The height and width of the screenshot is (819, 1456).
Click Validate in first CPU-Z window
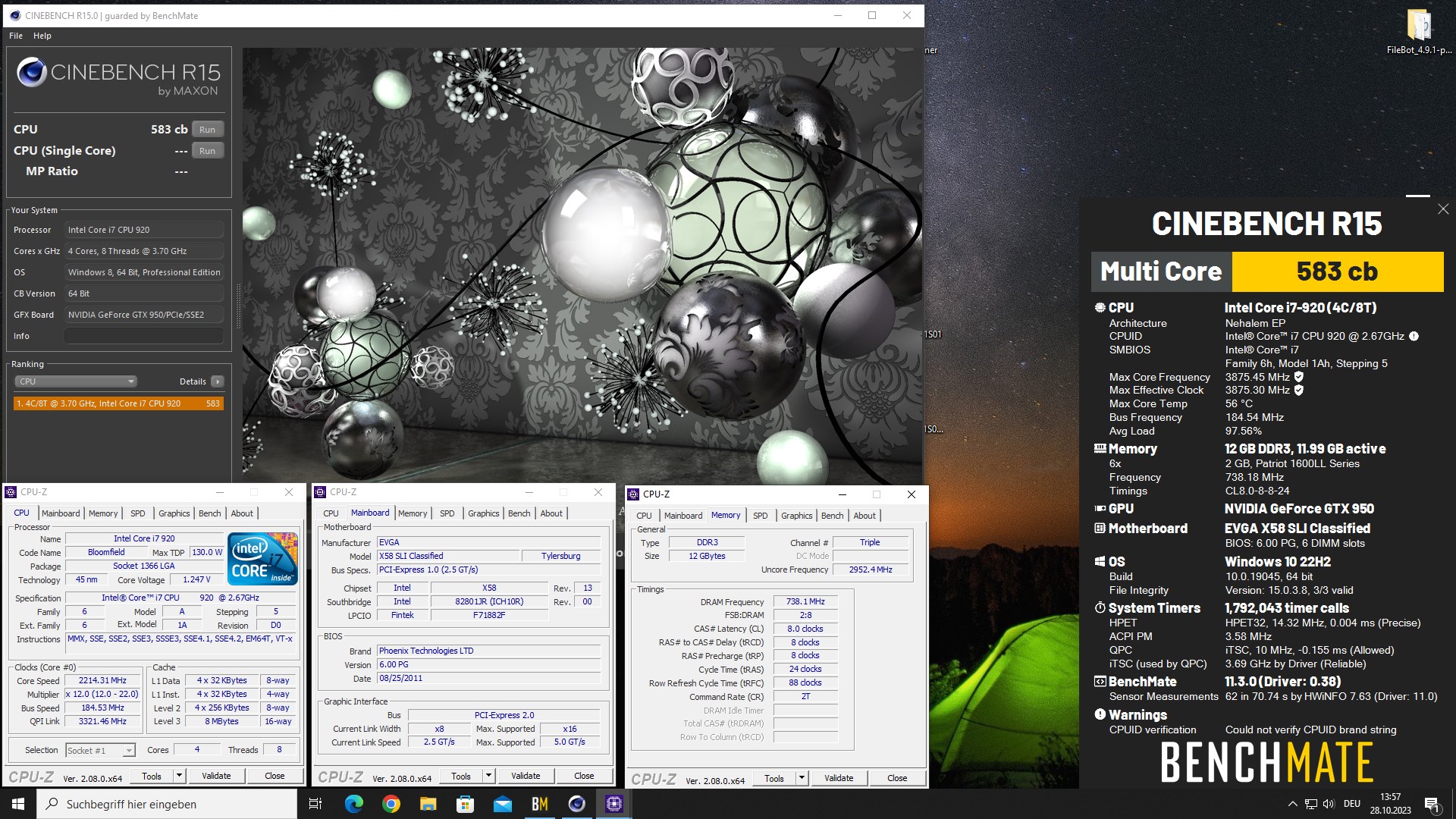point(216,776)
